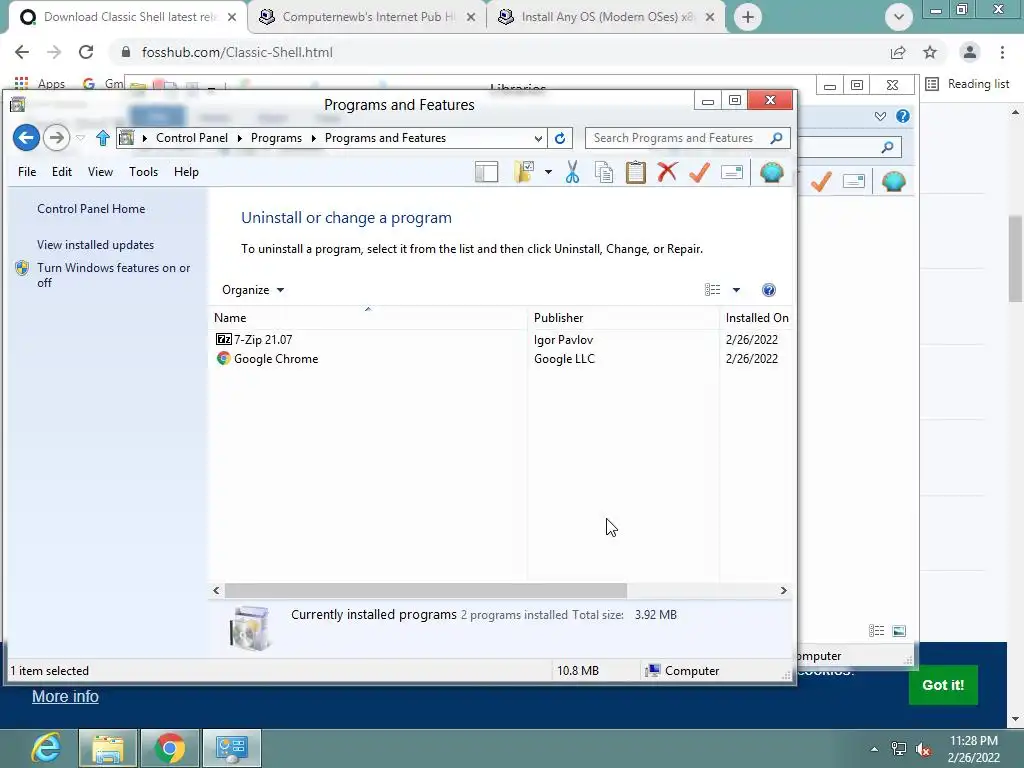Expand the recent locations dropdown arrow

pyautogui.click(x=80, y=138)
